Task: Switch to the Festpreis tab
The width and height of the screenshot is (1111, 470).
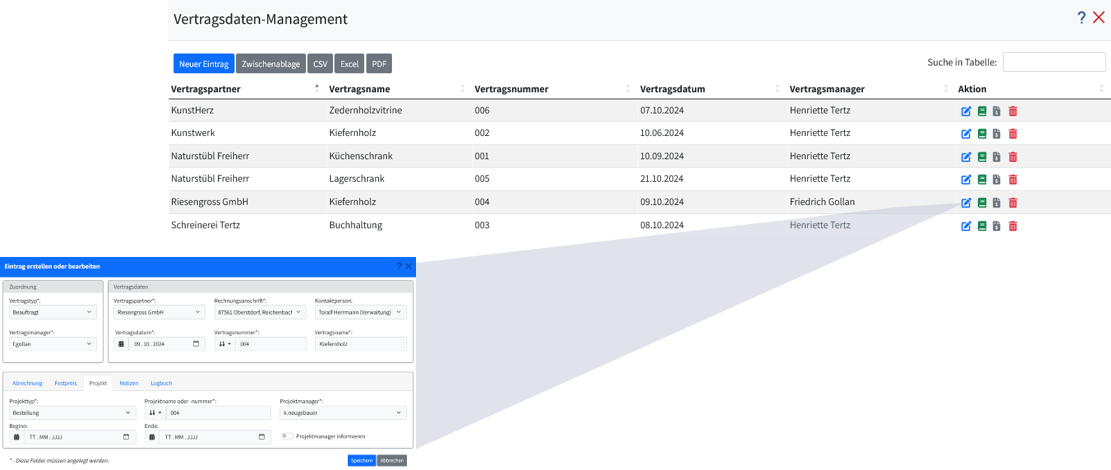Action: pyautogui.click(x=66, y=383)
